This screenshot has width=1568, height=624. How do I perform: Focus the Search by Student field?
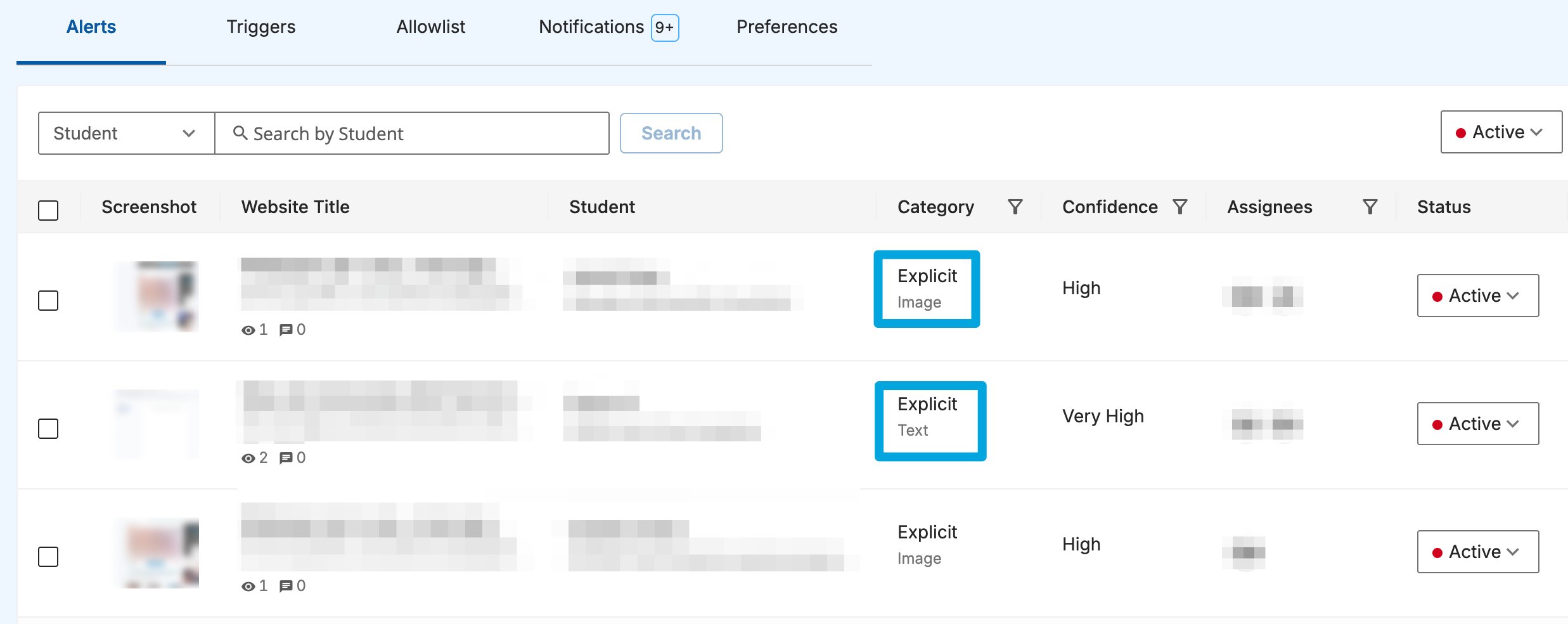[x=412, y=133]
